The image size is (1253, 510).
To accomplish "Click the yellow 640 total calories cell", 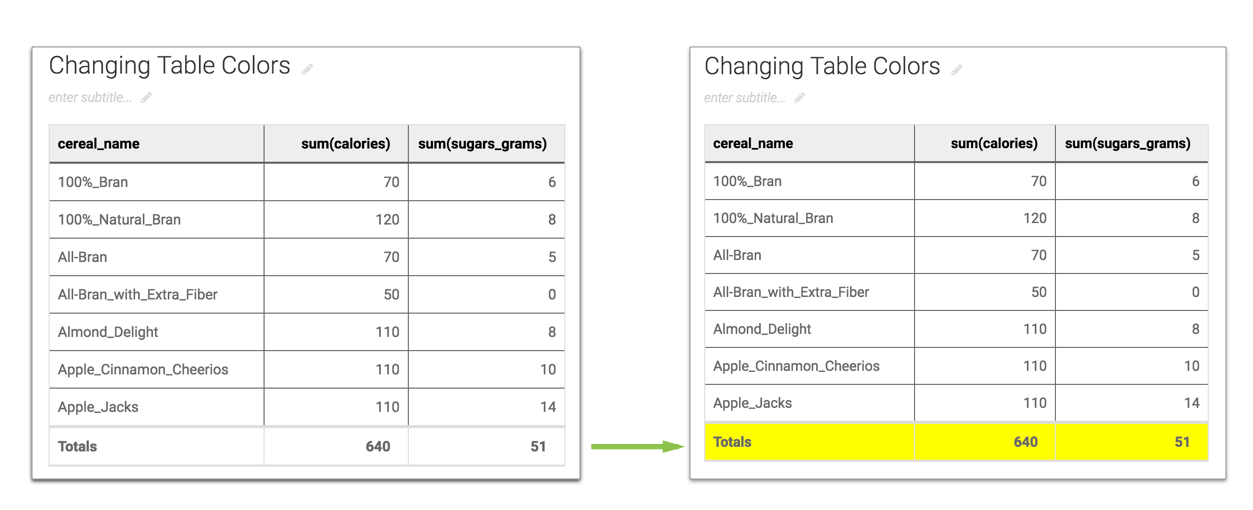I will coord(1025,442).
